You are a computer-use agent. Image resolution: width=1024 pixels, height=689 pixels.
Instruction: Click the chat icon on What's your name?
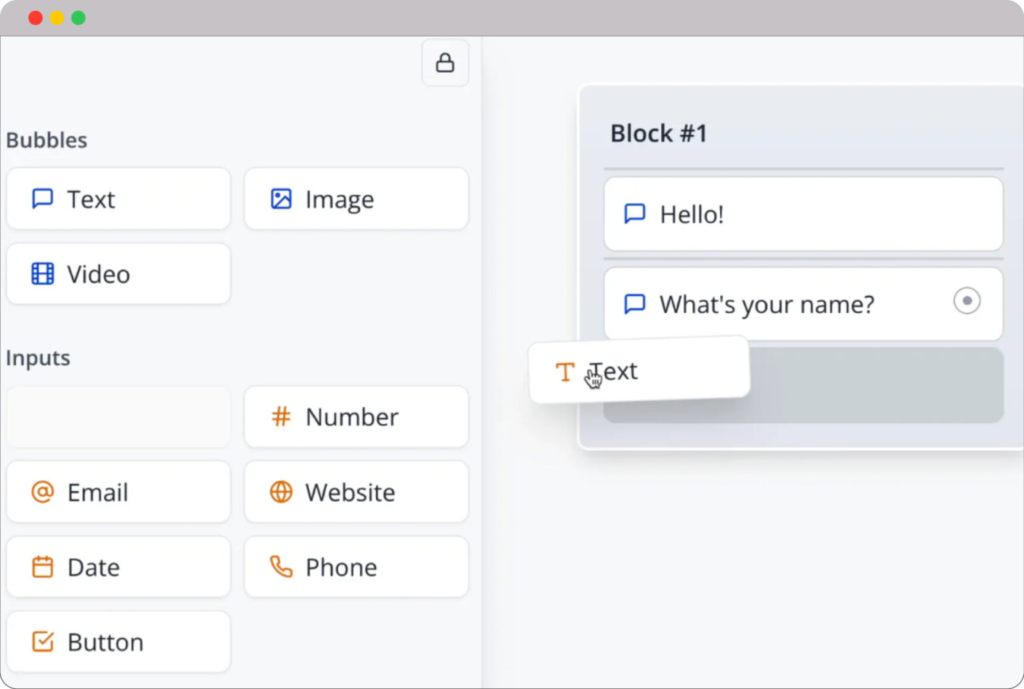pos(634,304)
